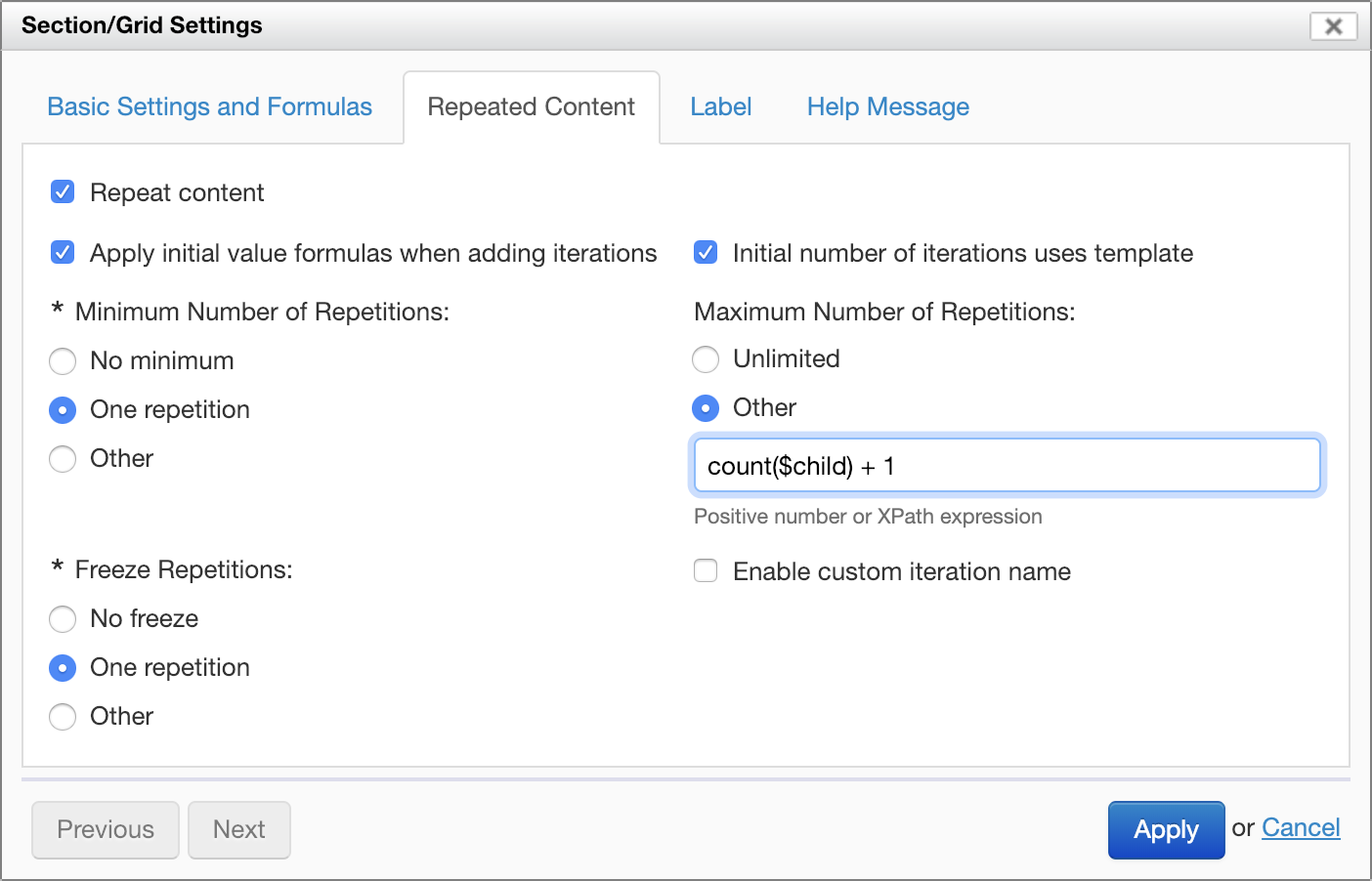Select Other under Maximum Number of Repetitions
Viewport: 1372px width, 881px height.
tap(706, 408)
